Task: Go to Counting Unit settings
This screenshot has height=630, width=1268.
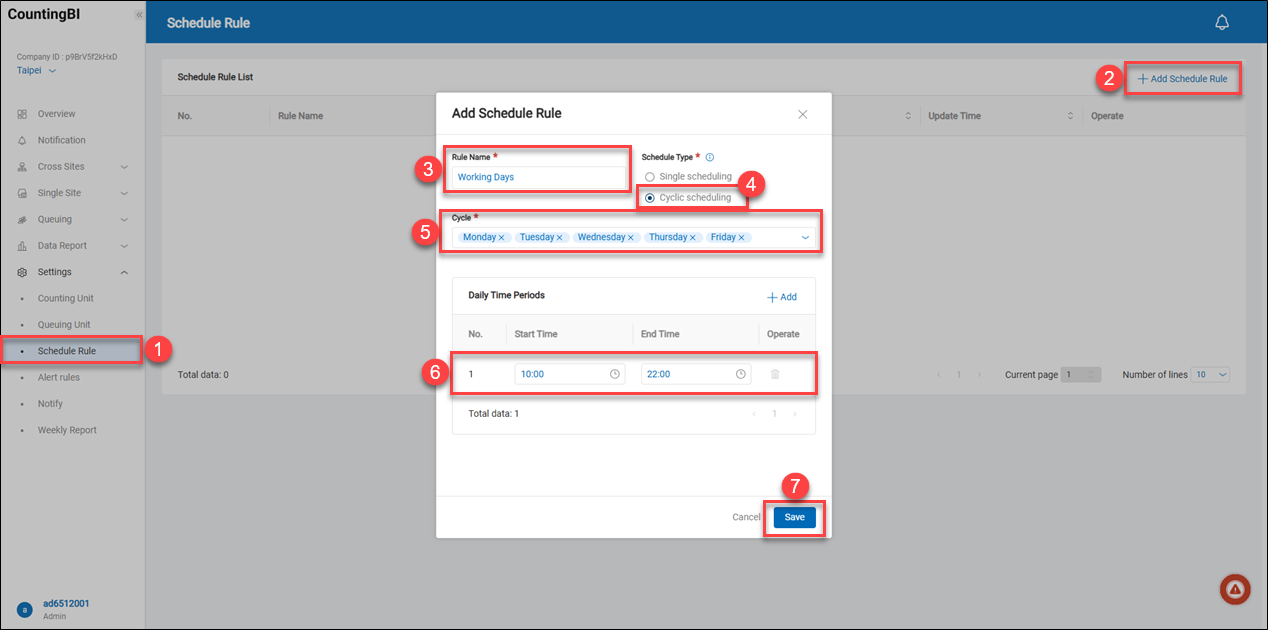Action: pos(65,298)
